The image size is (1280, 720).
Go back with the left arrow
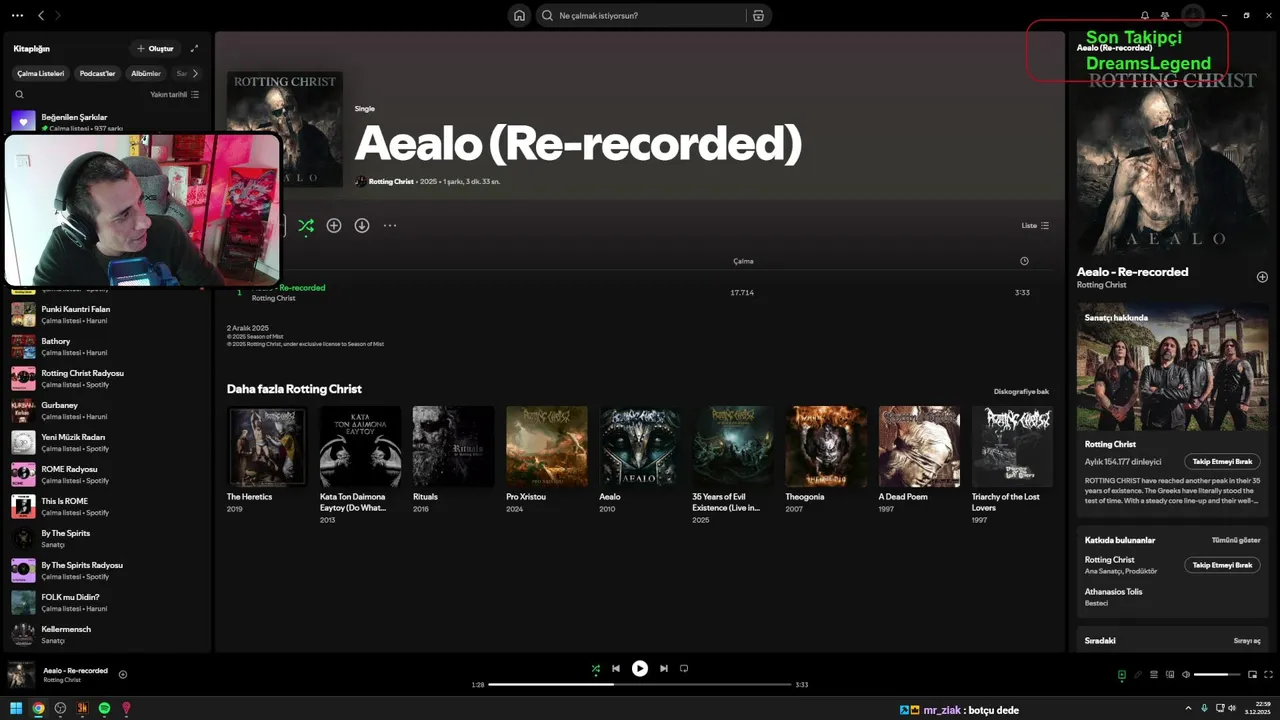[41, 16]
